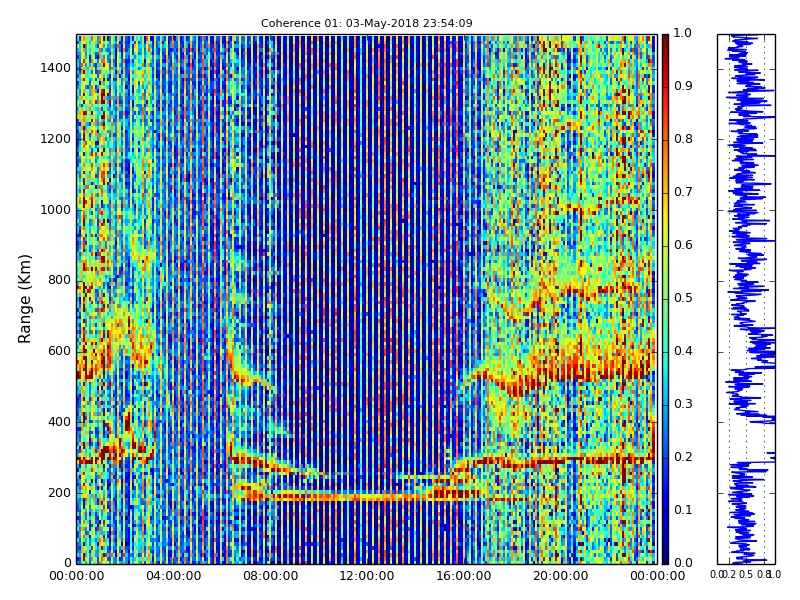Select the 1200 range tick label
The image size is (800, 600).
point(55,139)
